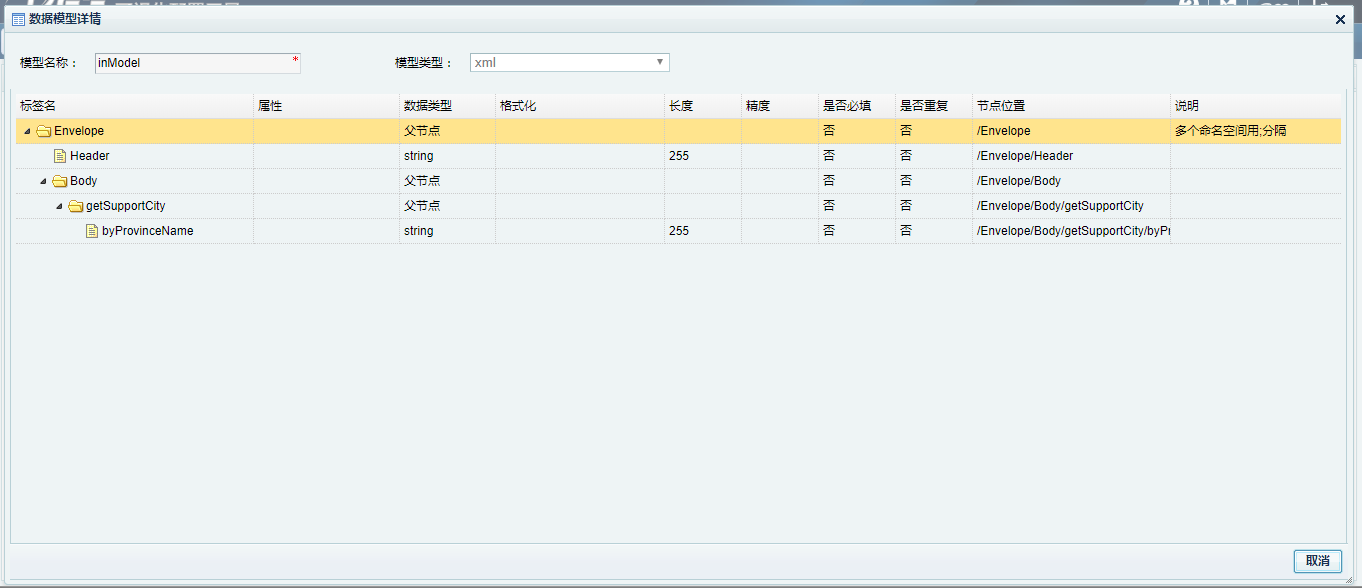Click the byProvinceName document icon

click(x=92, y=231)
